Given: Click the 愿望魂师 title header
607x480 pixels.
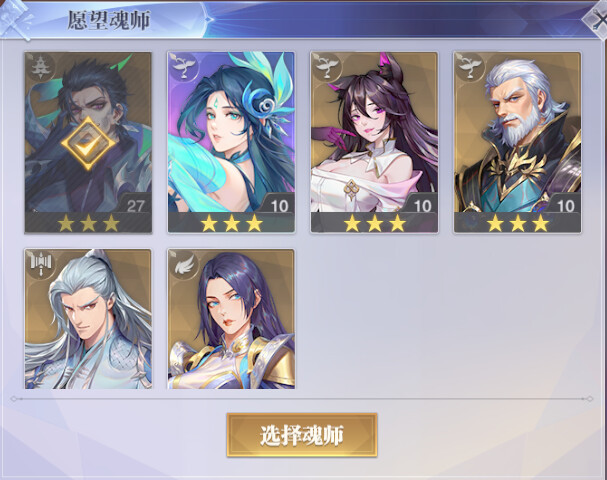Looking at the screenshot, I should coord(109,20).
